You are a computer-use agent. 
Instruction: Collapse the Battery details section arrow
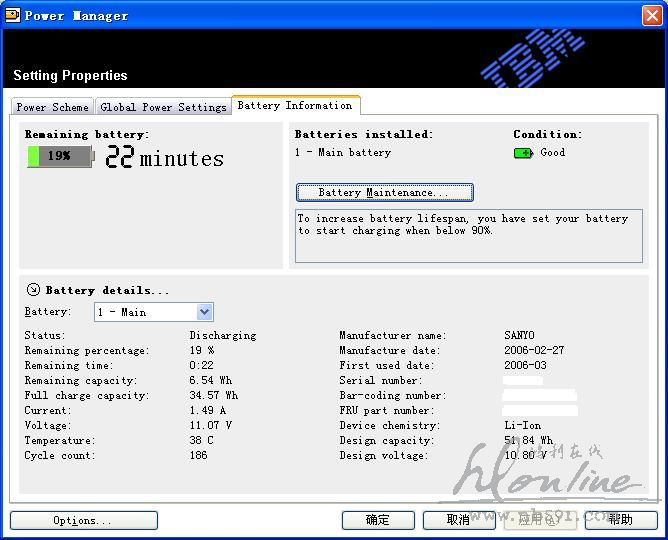[32, 290]
